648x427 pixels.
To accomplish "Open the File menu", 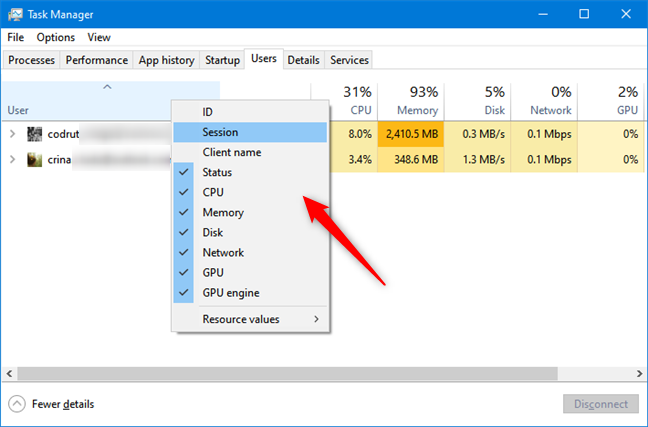I will tap(16, 37).
